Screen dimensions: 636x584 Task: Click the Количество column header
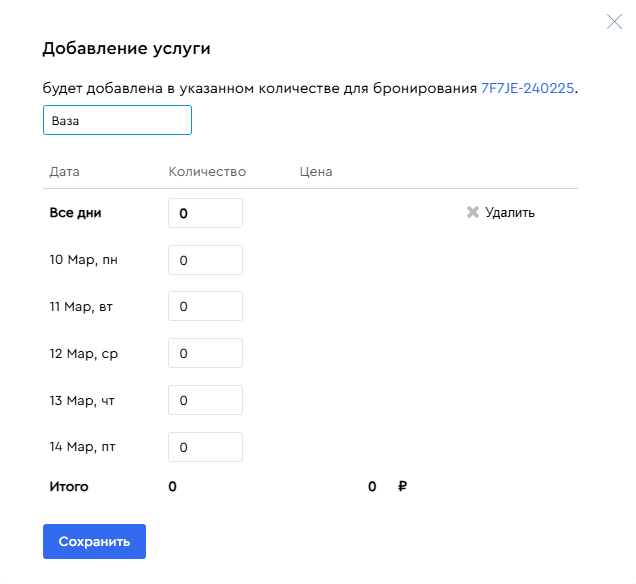point(207,172)
